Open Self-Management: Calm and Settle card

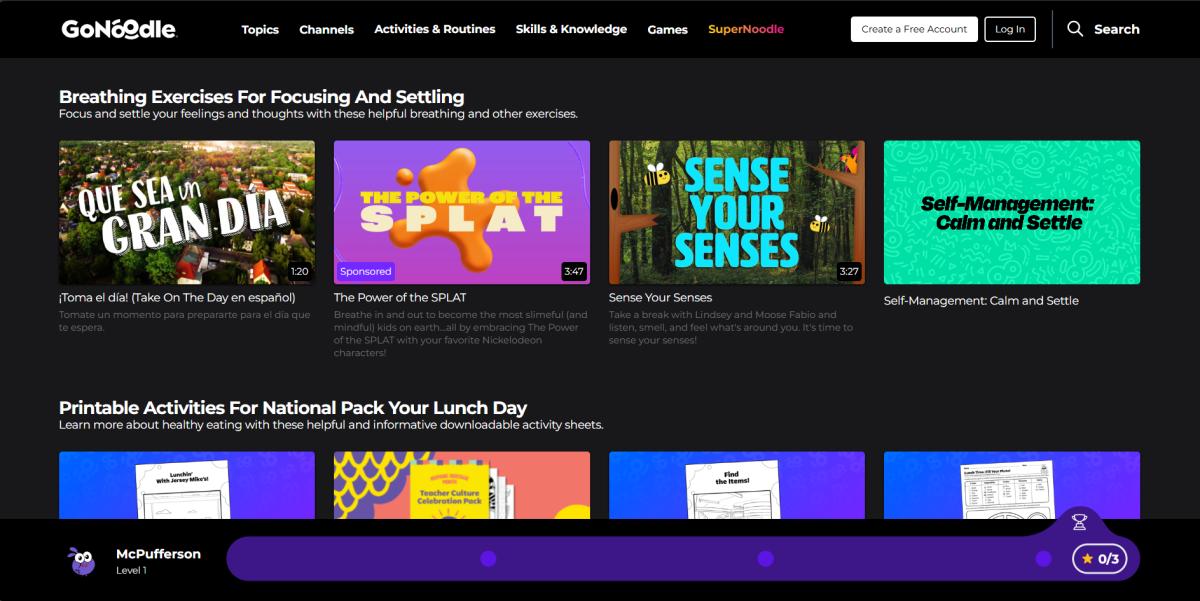coord(1012,212)
